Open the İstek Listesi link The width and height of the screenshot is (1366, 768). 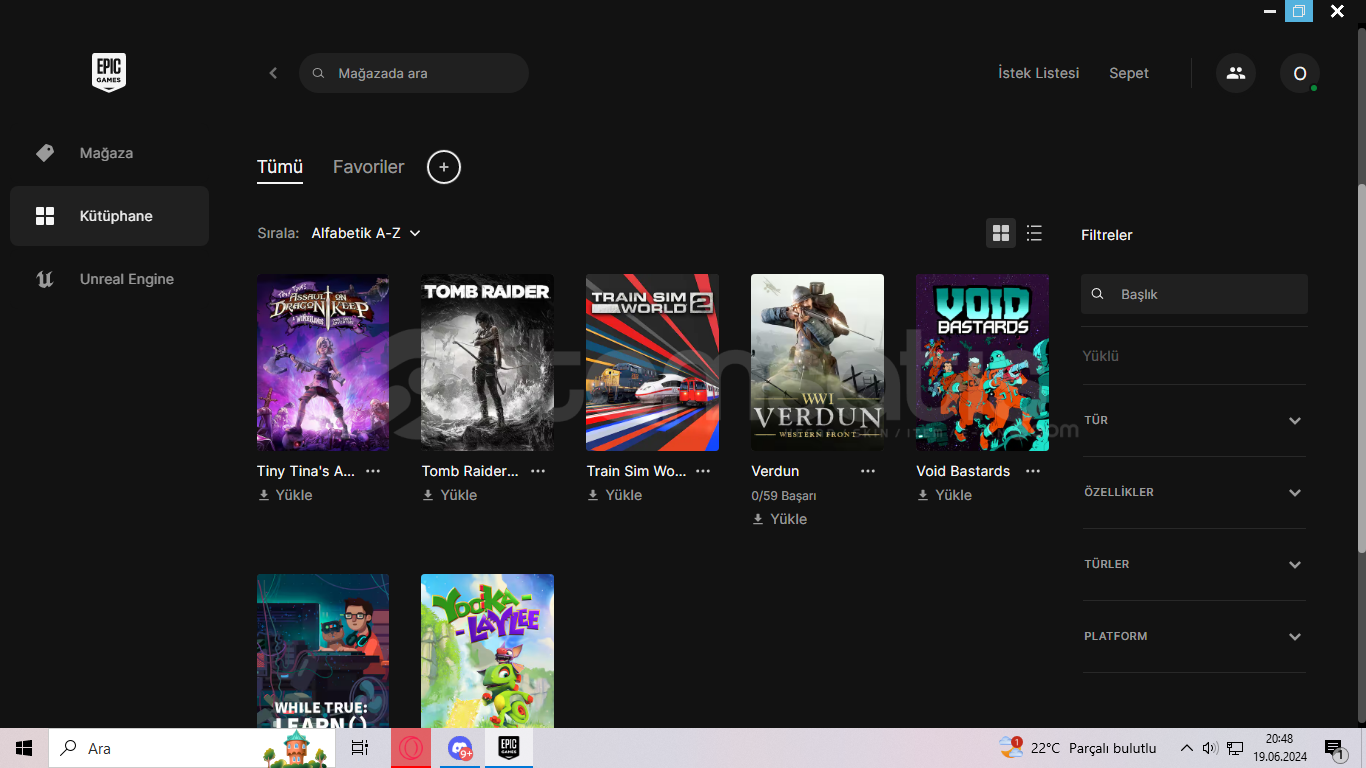[x=1038, y=73]
